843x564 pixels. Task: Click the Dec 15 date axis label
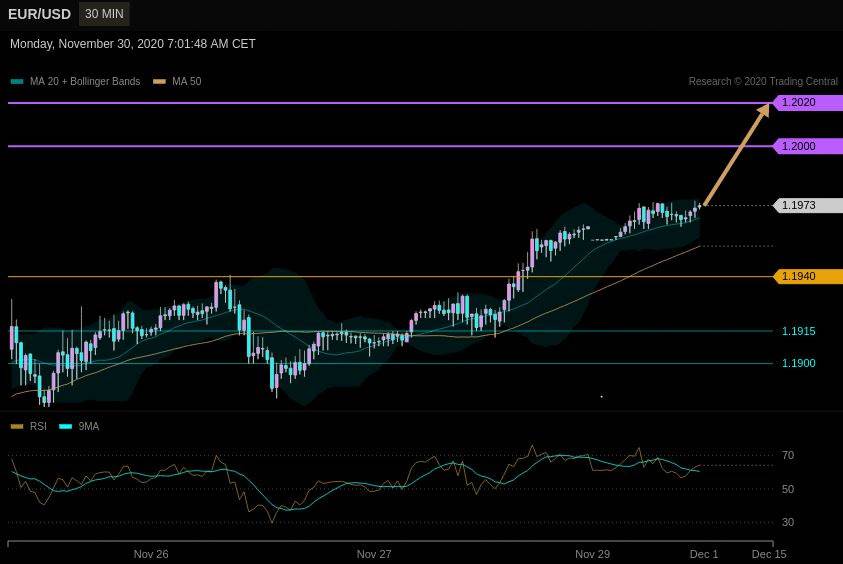[769, 554]
